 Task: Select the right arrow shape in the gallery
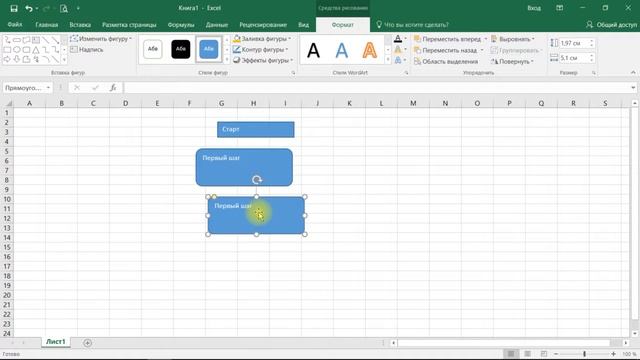coord(7,59)
